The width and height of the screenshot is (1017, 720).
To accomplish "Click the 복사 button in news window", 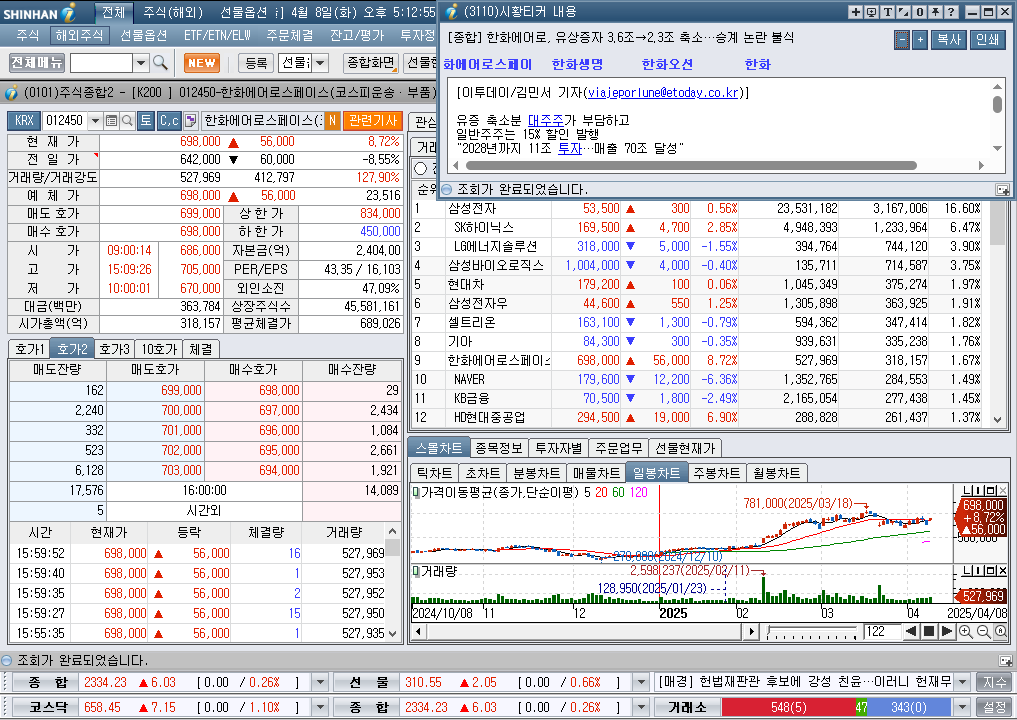I will pos(949,40).
